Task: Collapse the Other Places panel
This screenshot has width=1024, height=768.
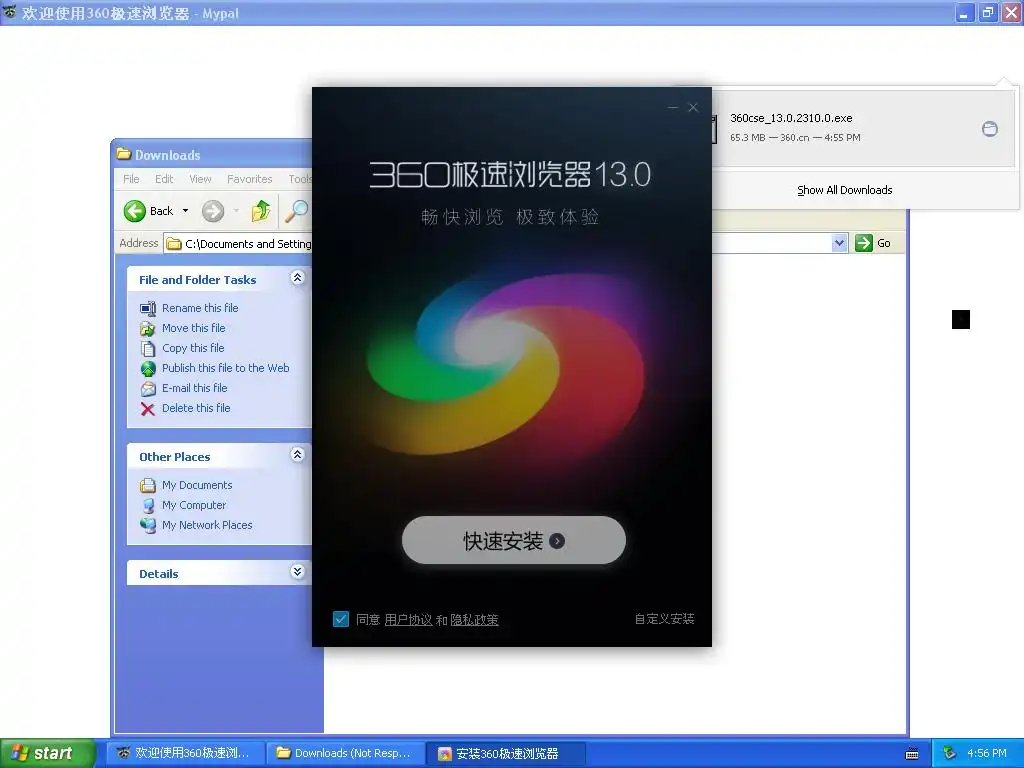Action: 297,455
